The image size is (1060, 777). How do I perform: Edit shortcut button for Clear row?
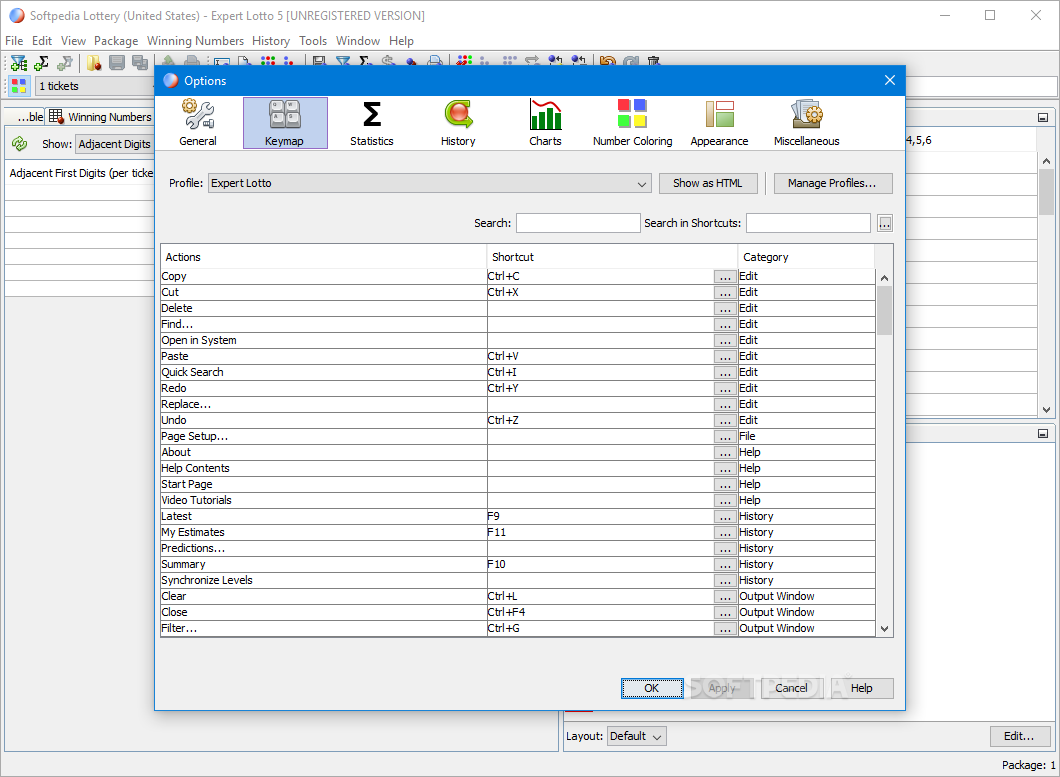click(x=725, y=596)
